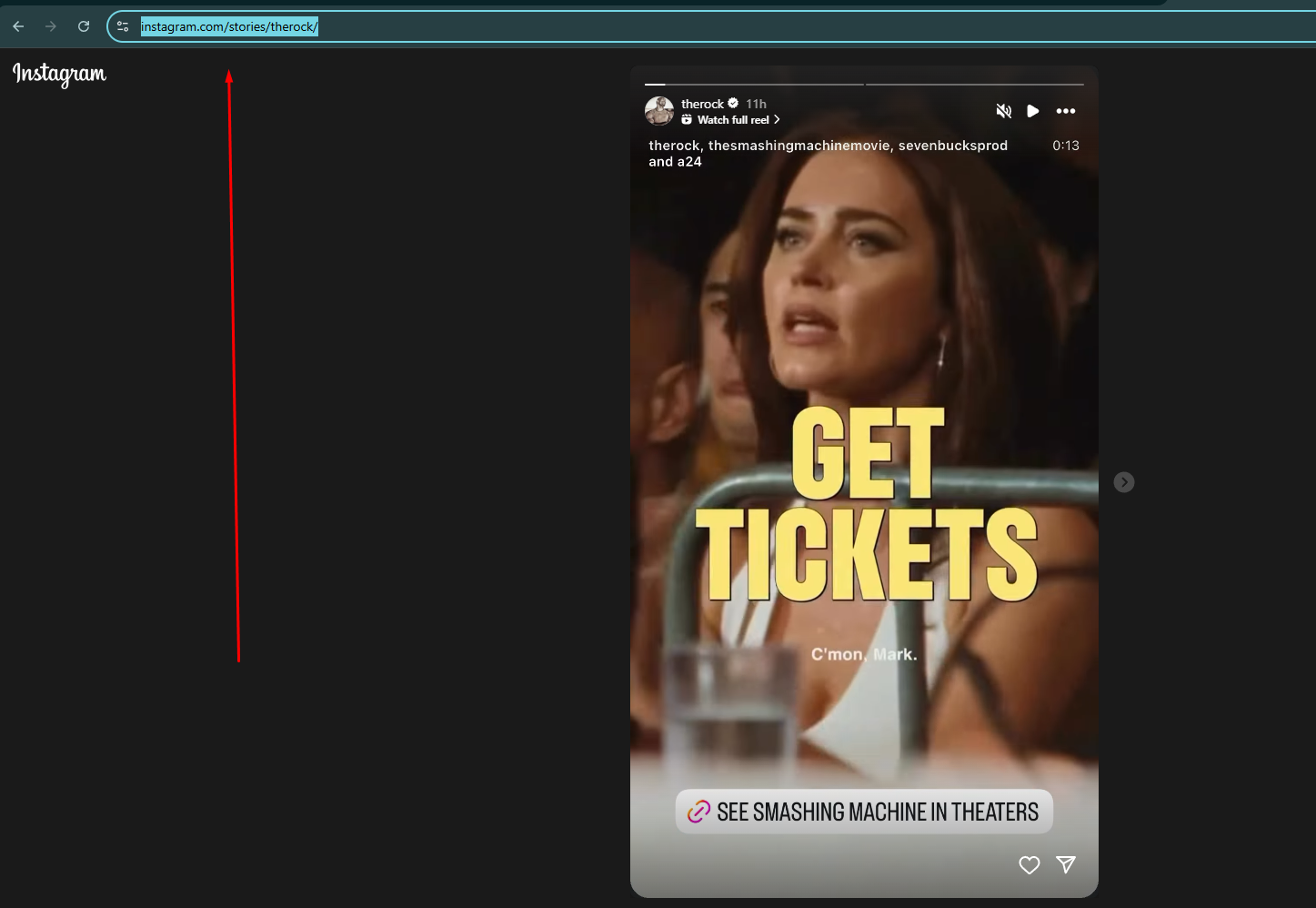Unmute the story audio
This screenshot has height=908, width=1316.
point(1003,111)
